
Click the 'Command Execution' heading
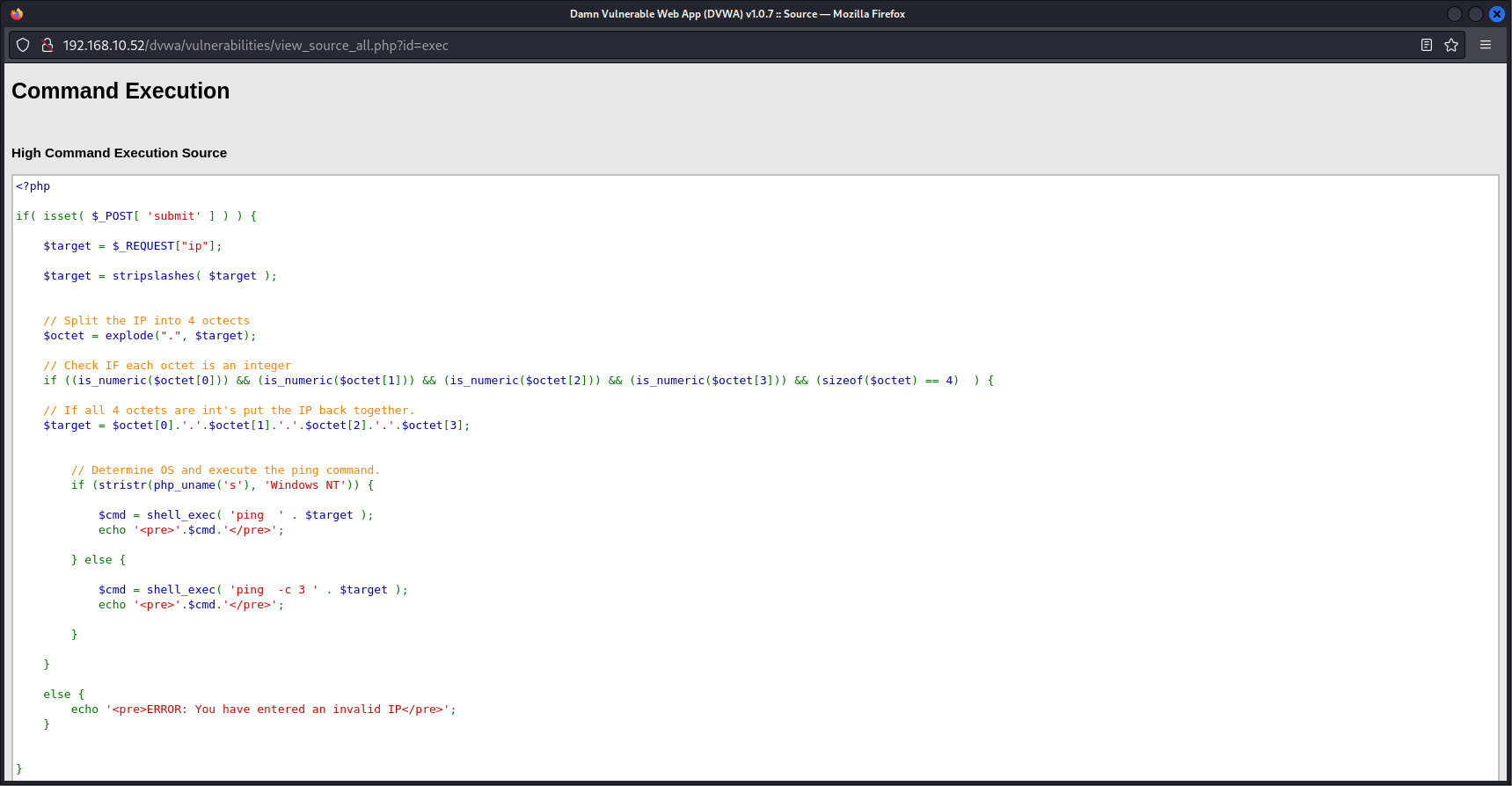coord(121,91)
